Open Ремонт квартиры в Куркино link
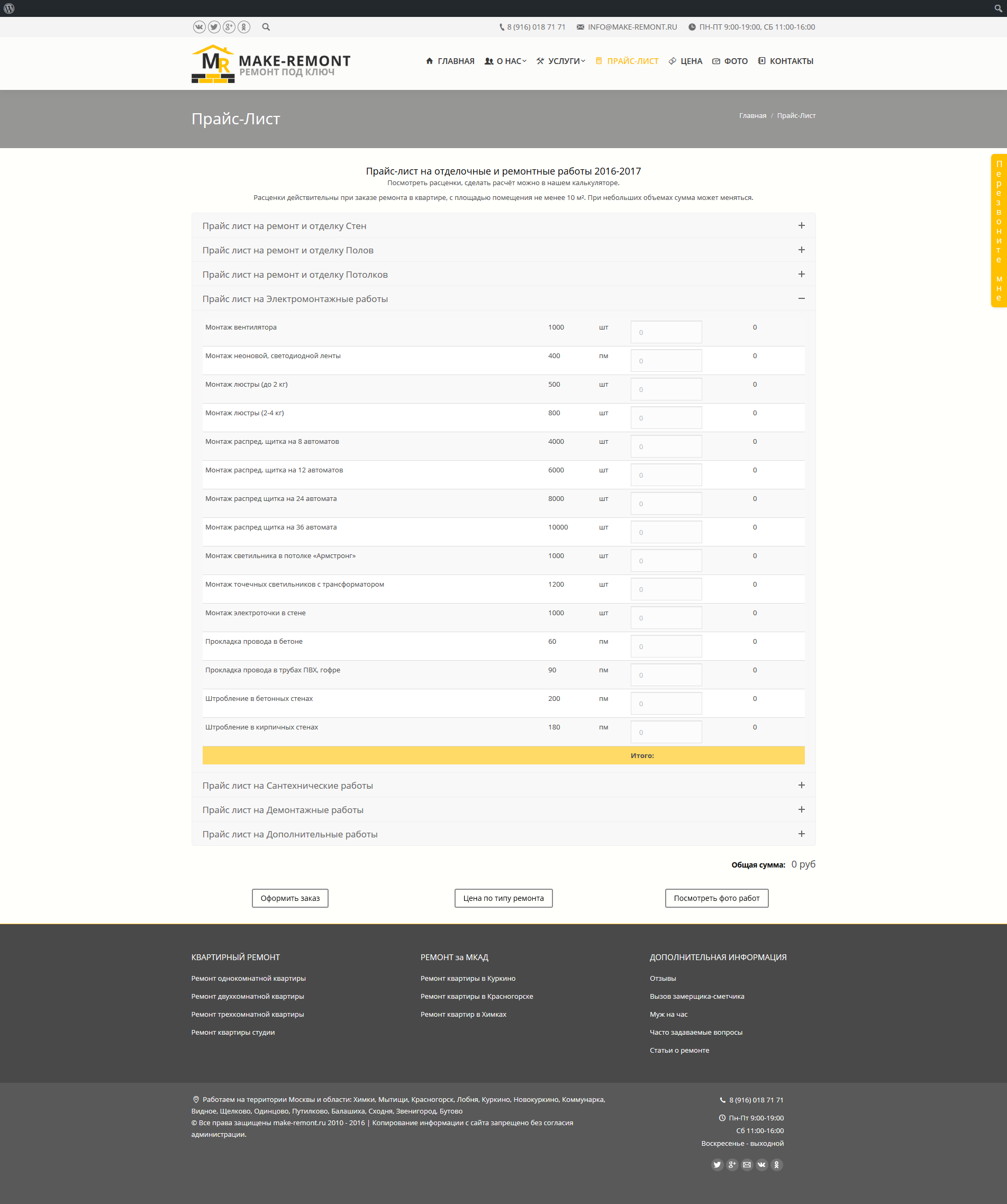 [x=468, y=978]
